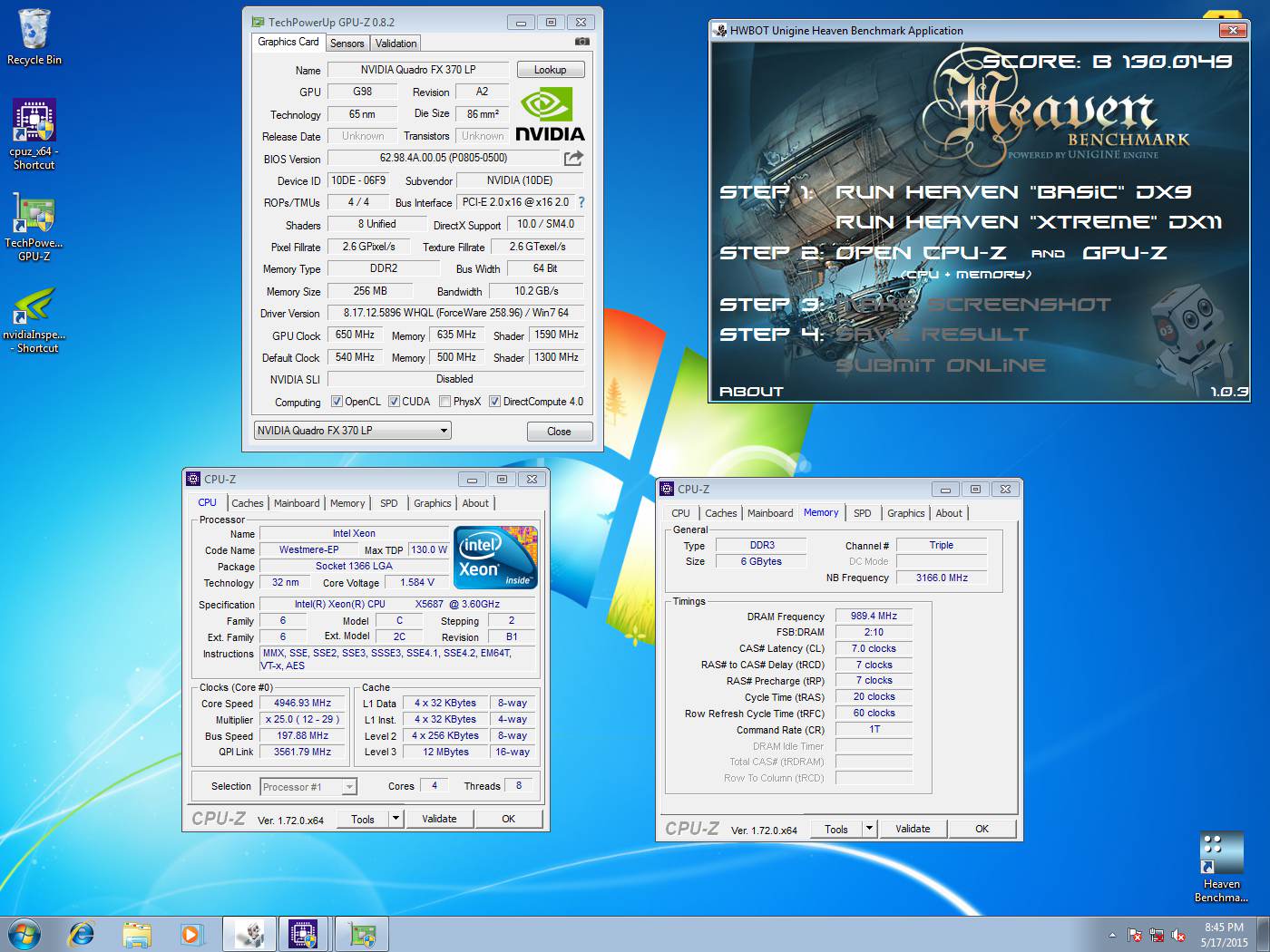Screen dimensions: 1270x952
Task: Open the TechPowerUp GPU-Z desktop shortcut
Action: [34, 227]
